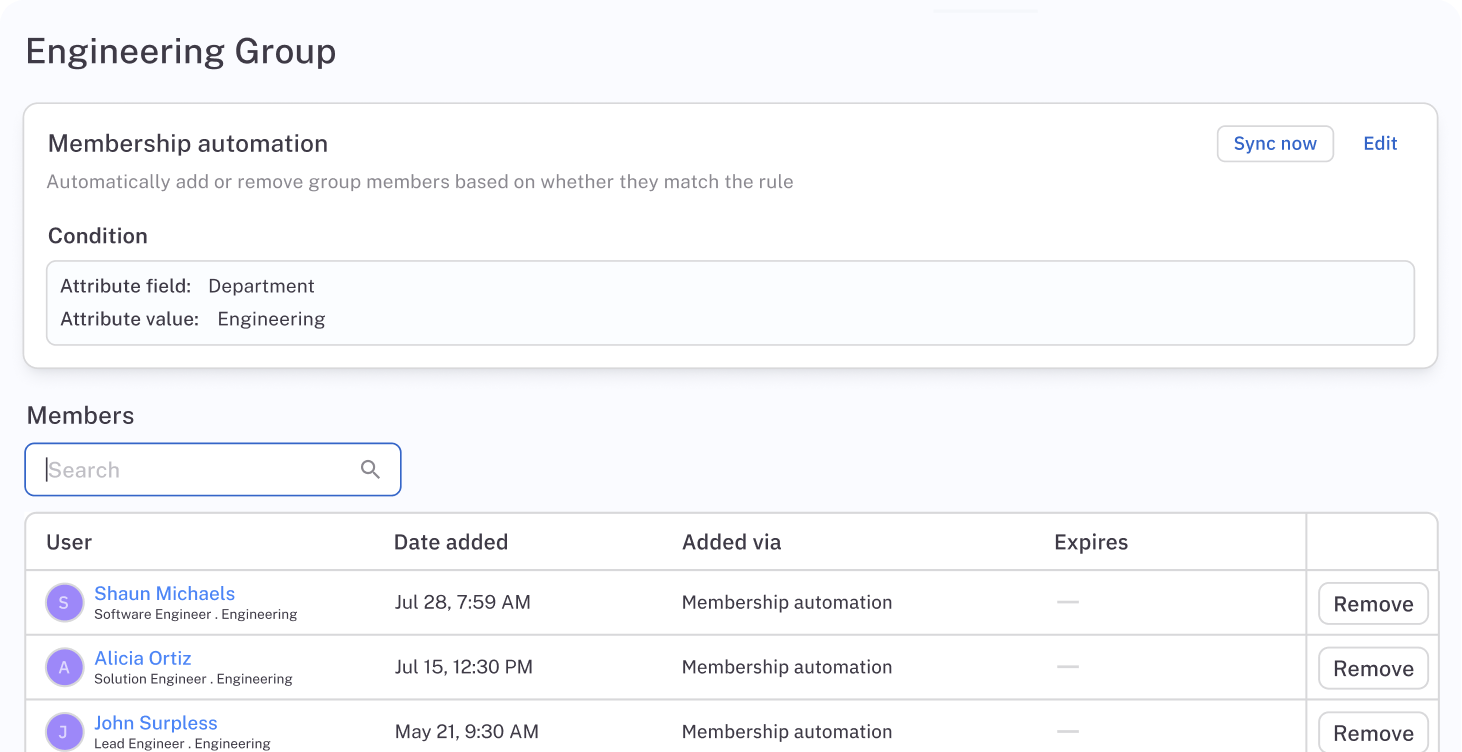Click Shaun Michaels' avatar
Viewport: 1462px width, 752px height.
tap(64, 602)
